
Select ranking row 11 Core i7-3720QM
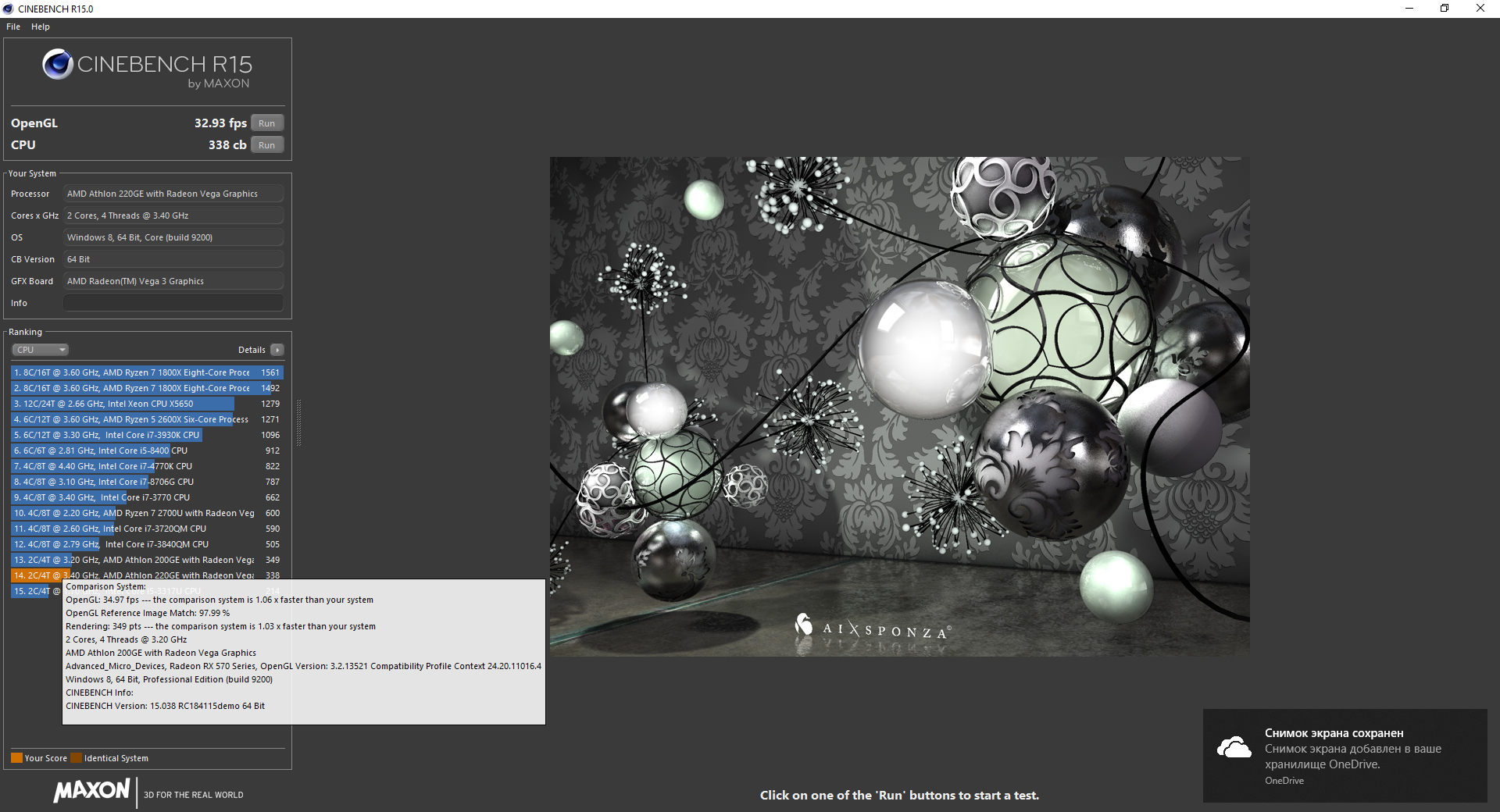coord(147,529)
